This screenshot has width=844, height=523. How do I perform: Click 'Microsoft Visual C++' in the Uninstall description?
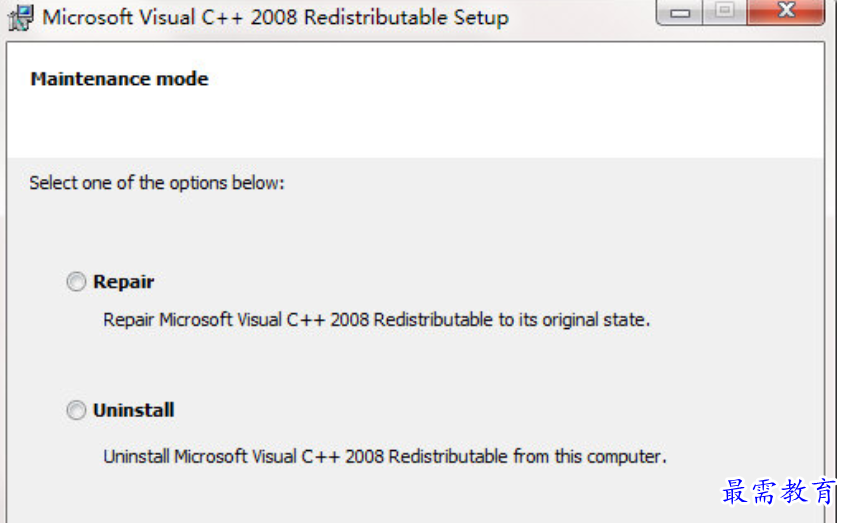pos(257,456)
